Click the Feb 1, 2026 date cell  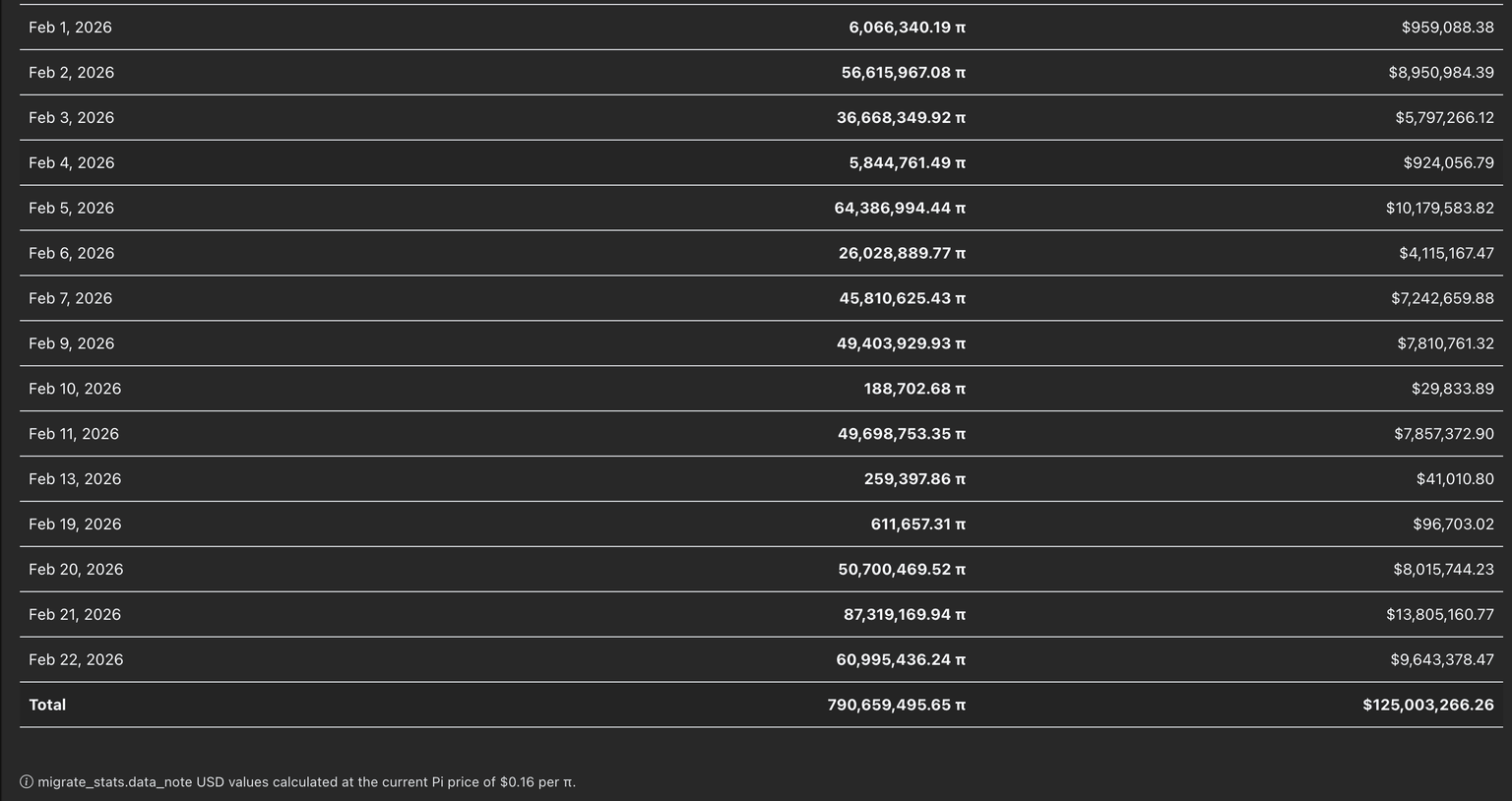(70, 28)
